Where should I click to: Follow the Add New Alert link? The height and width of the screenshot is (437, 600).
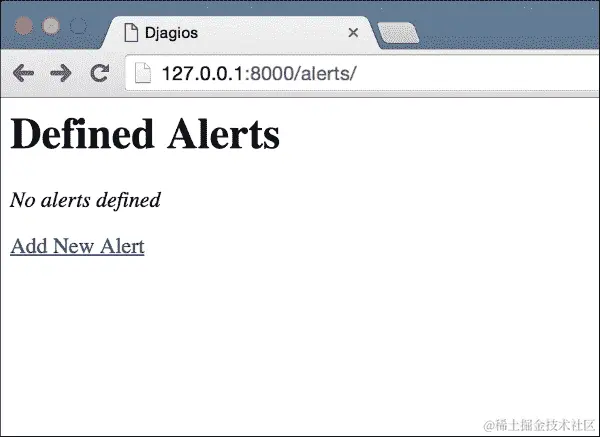(x=77, y=246)
